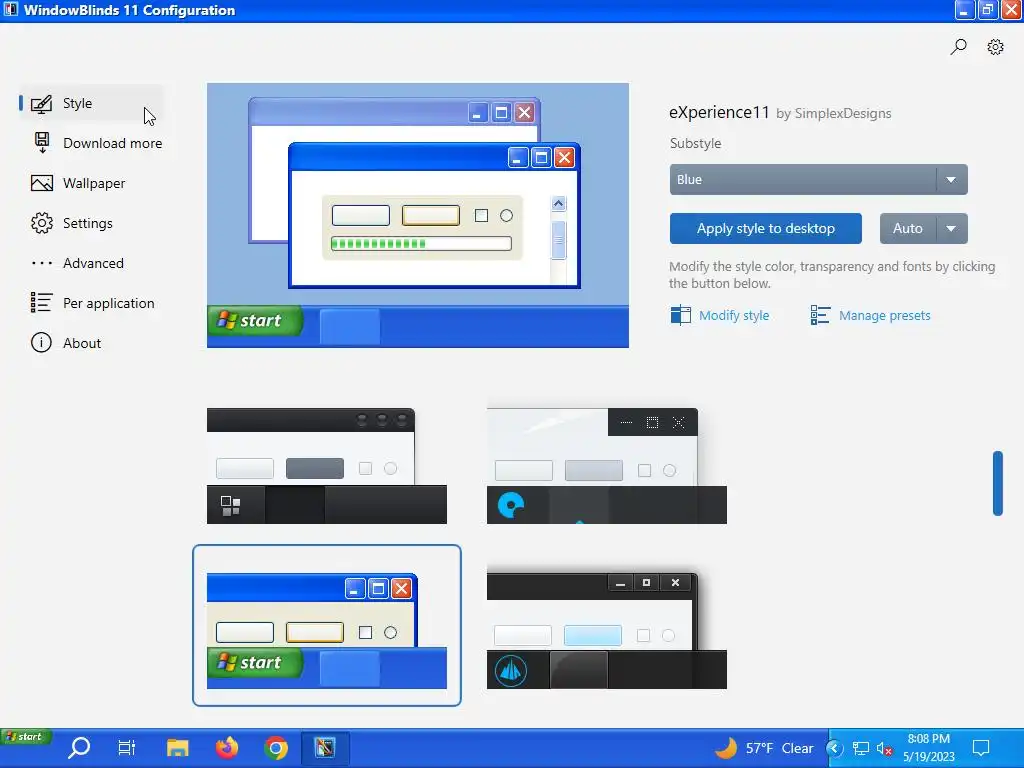Launch Firefox from the taskbar
The image size is (1024, 768).
point(227,748)
